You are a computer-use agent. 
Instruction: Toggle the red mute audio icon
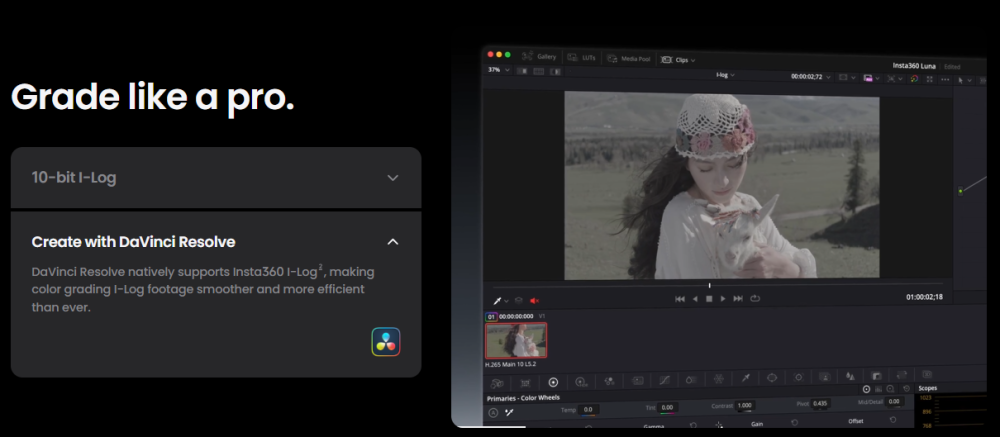(x=534, y=300)
